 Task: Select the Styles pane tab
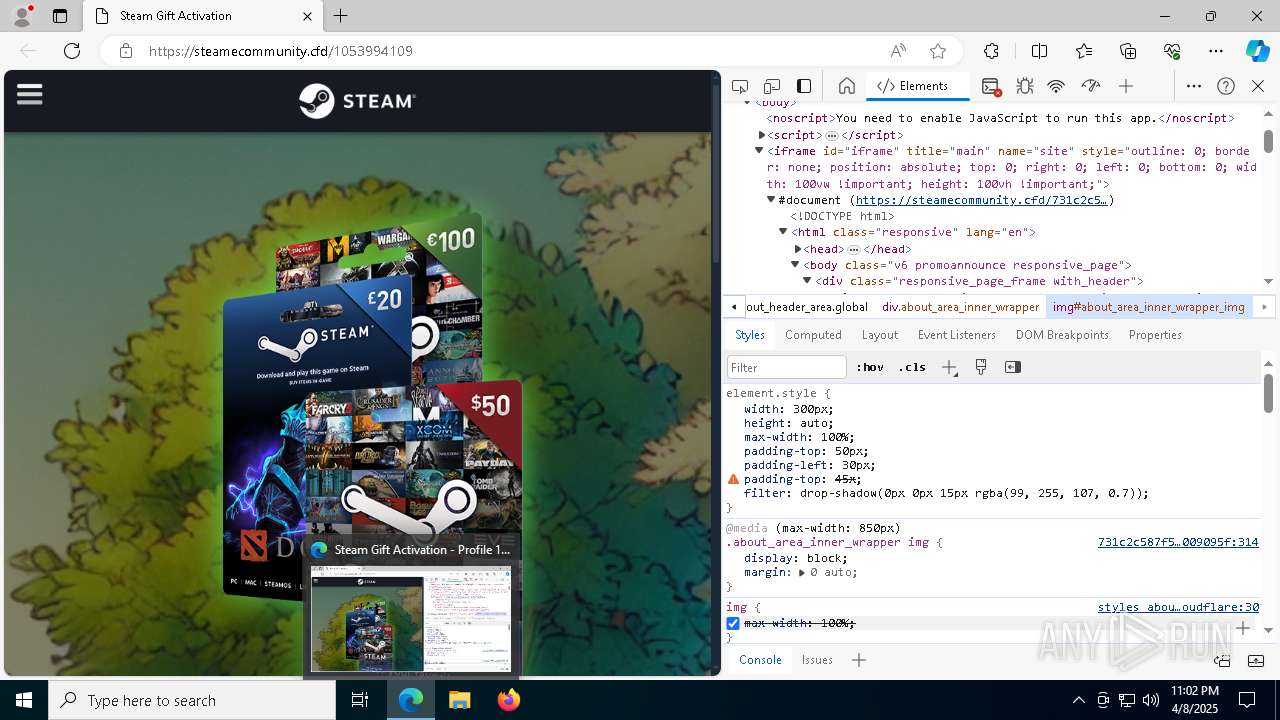[x=749, y=335]
